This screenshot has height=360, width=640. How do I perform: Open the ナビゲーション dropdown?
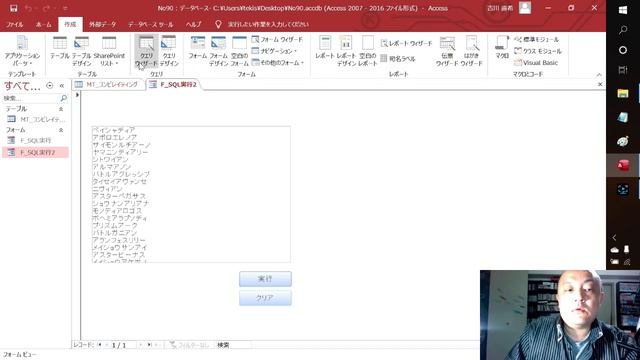pos(274,51)
